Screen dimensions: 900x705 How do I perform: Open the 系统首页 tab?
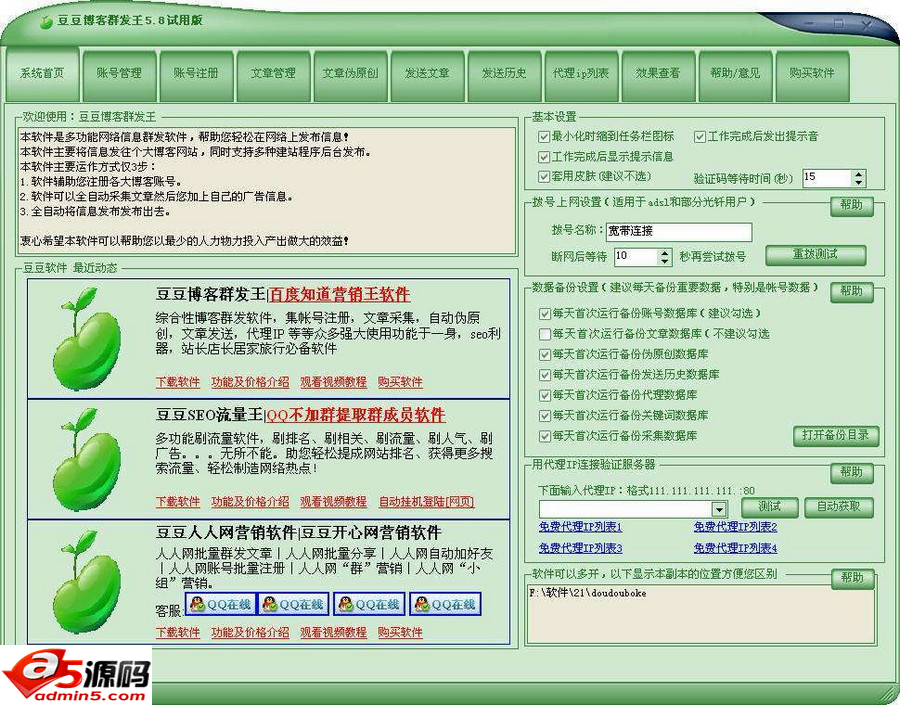tap(42, 75)
